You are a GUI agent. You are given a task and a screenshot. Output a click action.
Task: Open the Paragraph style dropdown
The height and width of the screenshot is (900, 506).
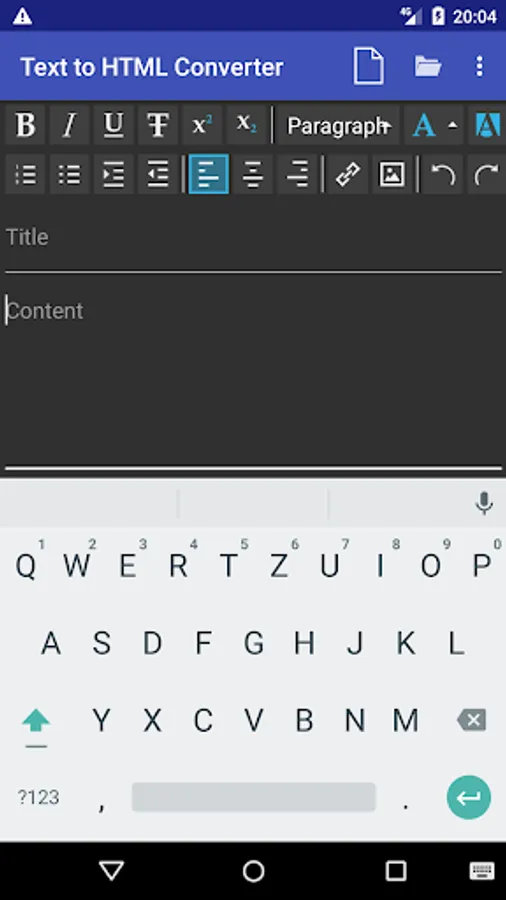339,125
